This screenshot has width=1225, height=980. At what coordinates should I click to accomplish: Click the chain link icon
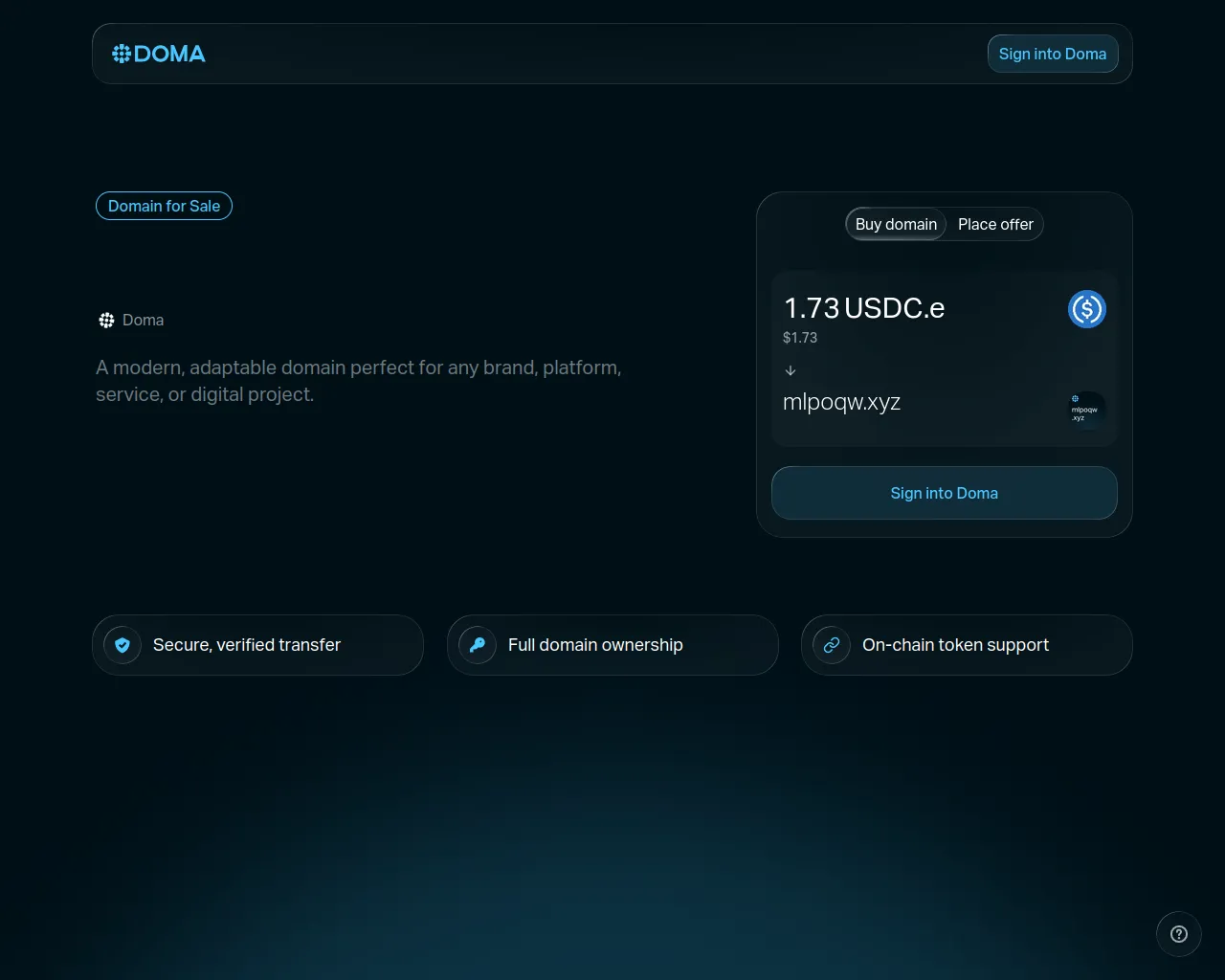pyautogui.click(x=832, y=645)
